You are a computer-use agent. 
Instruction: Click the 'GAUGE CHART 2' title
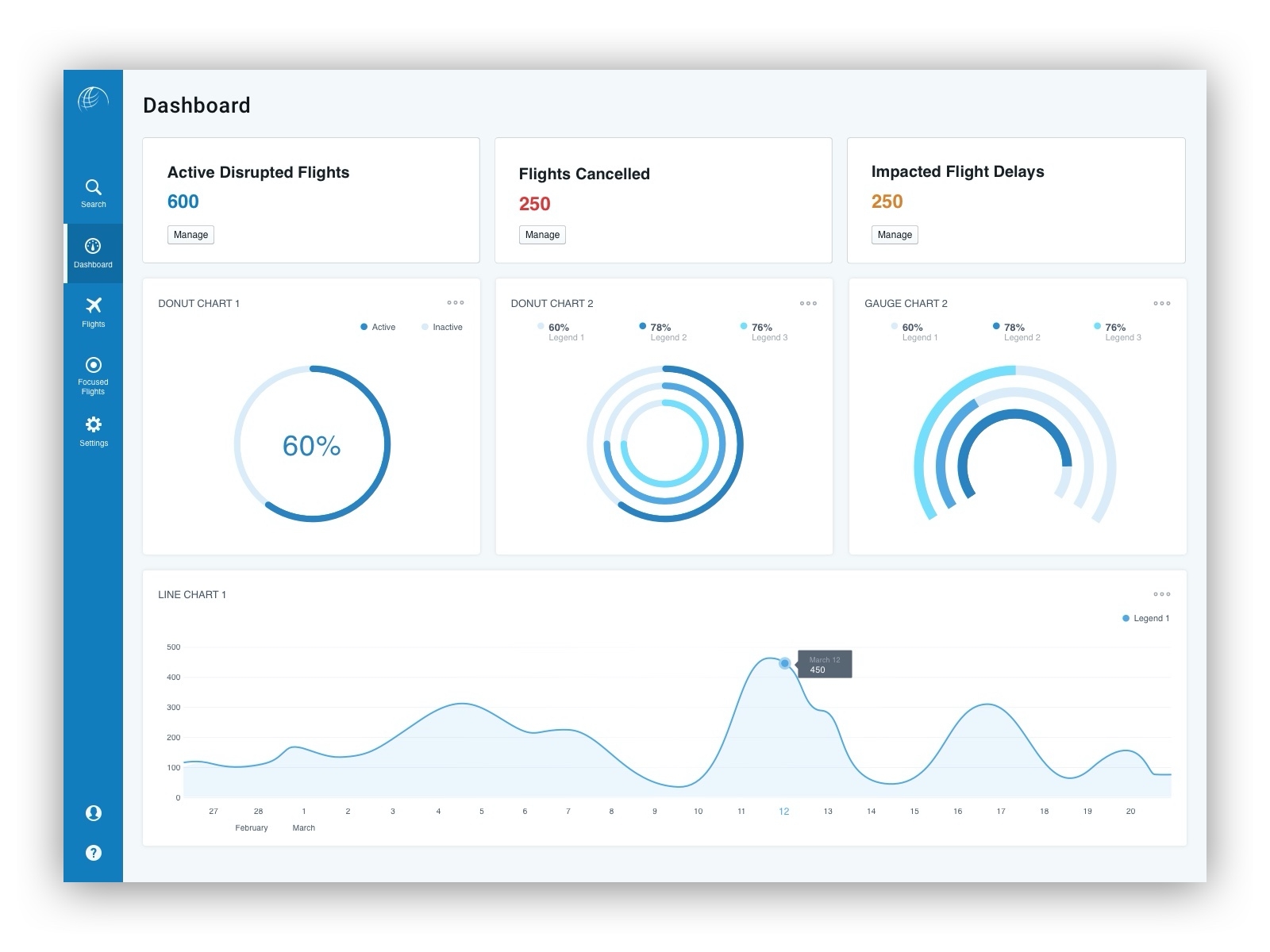pyautogui.click(x=906, y=303)
